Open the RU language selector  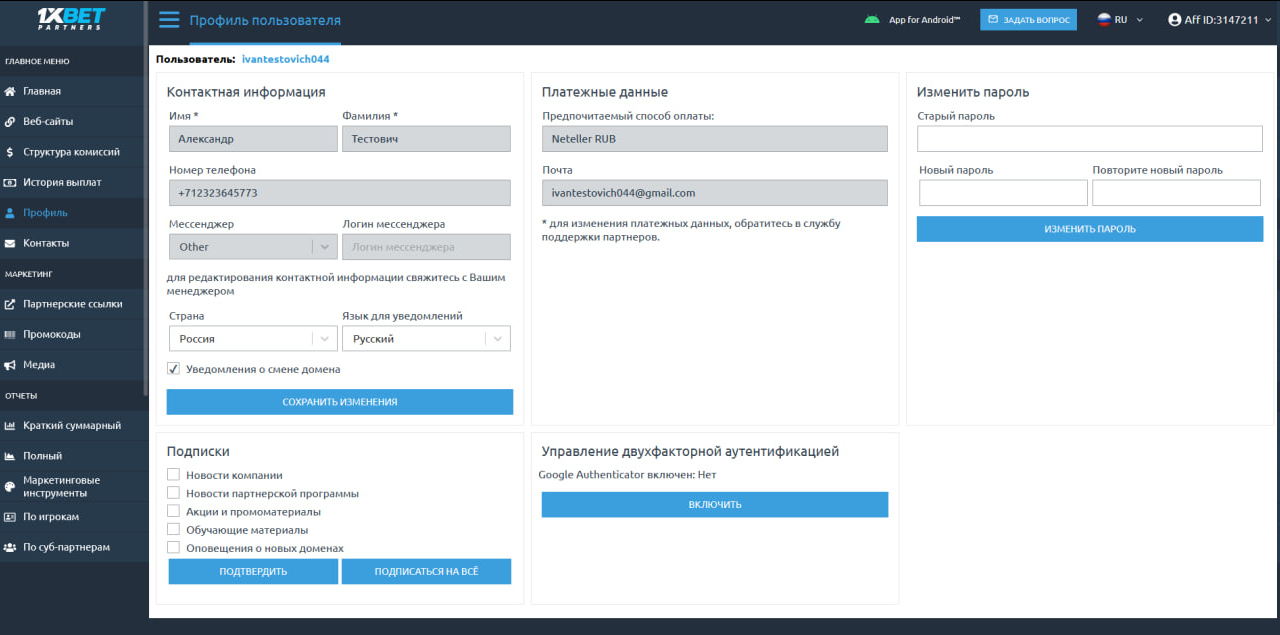1120,20
